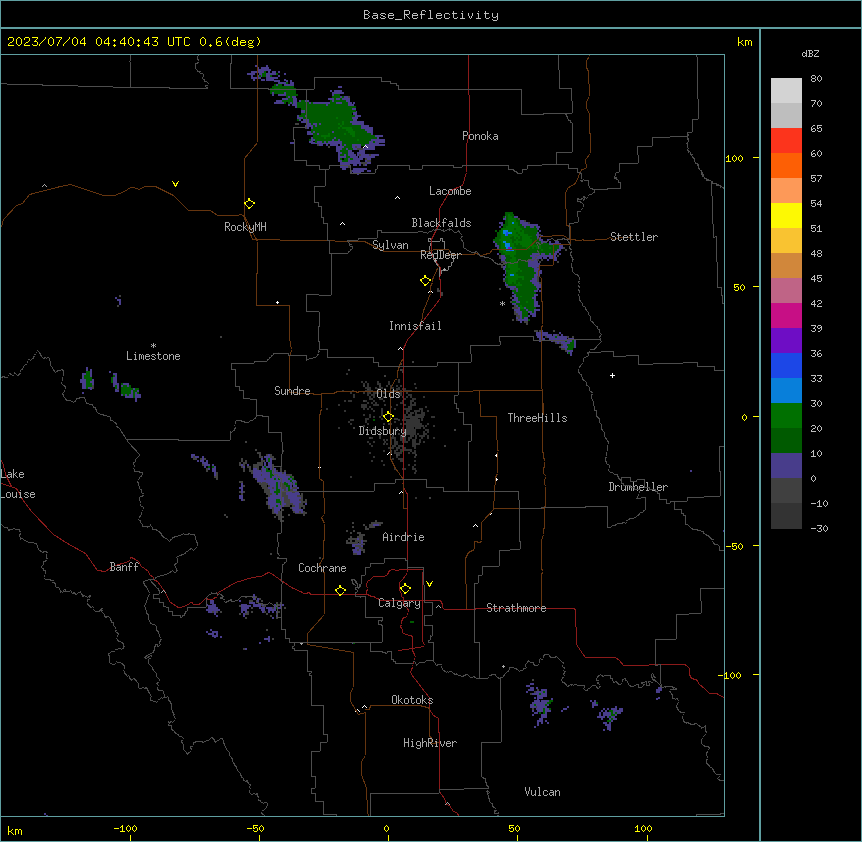Click the ThreeHills label
The height and width of the screenshot is (842, 862).
click(537, 418)
